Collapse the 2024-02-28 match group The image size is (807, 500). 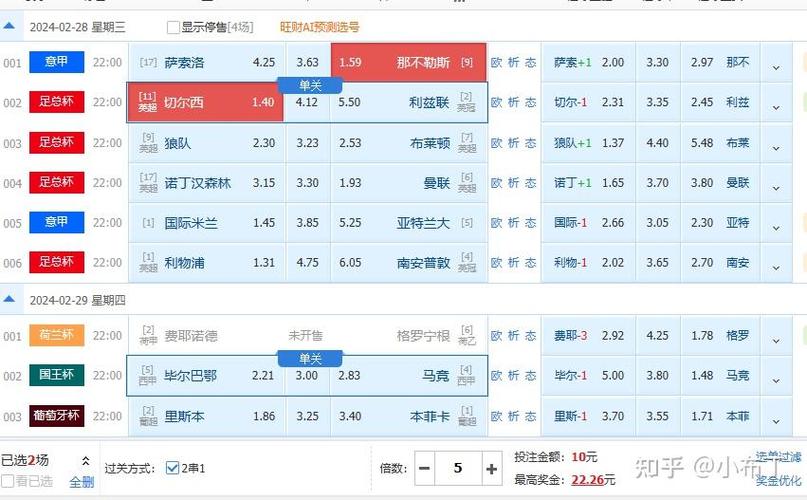coord(9,26)
